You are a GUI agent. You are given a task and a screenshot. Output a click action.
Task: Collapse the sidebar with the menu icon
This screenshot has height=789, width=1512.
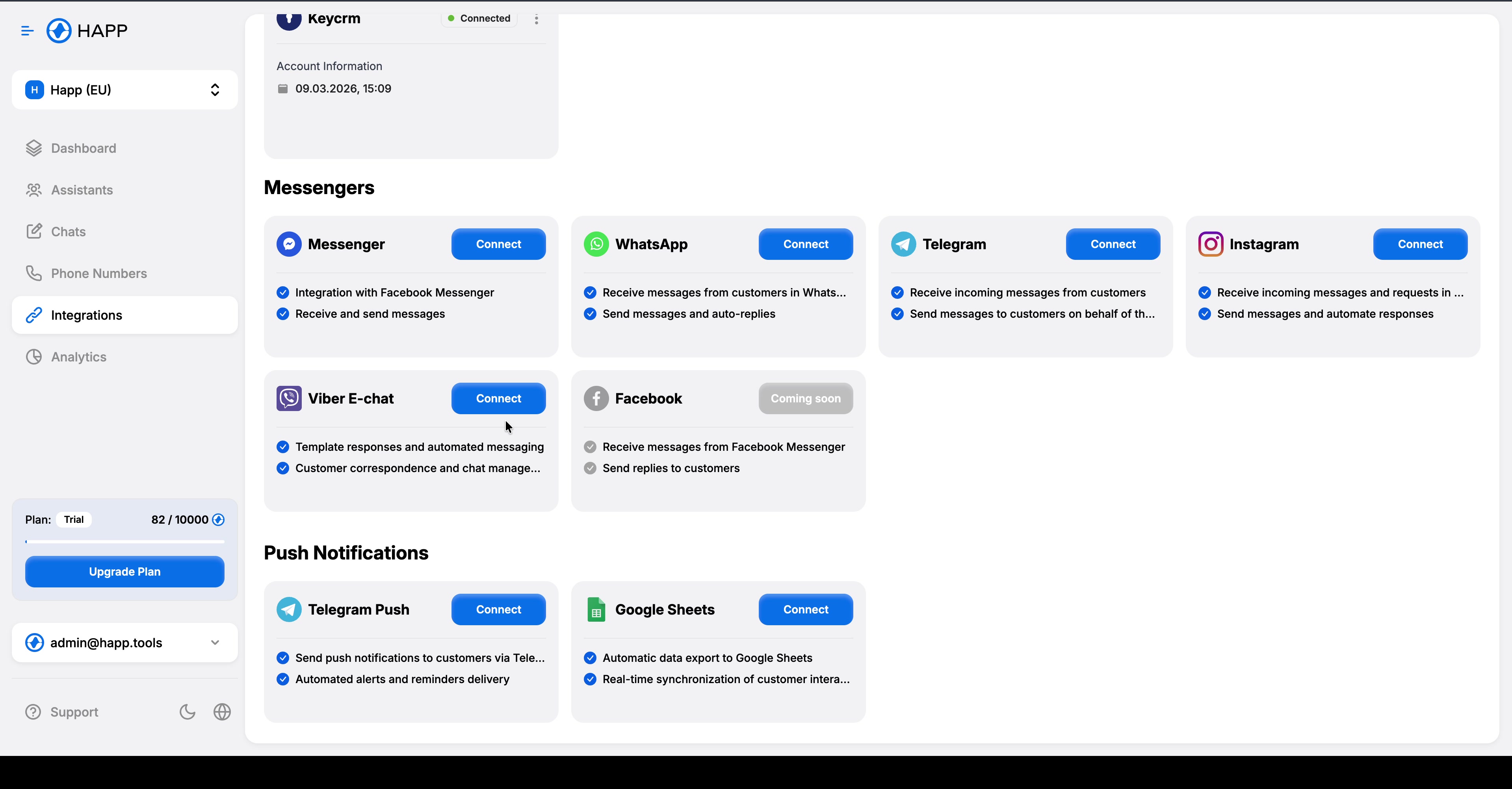pyautogui.click(x=27, y=30)
